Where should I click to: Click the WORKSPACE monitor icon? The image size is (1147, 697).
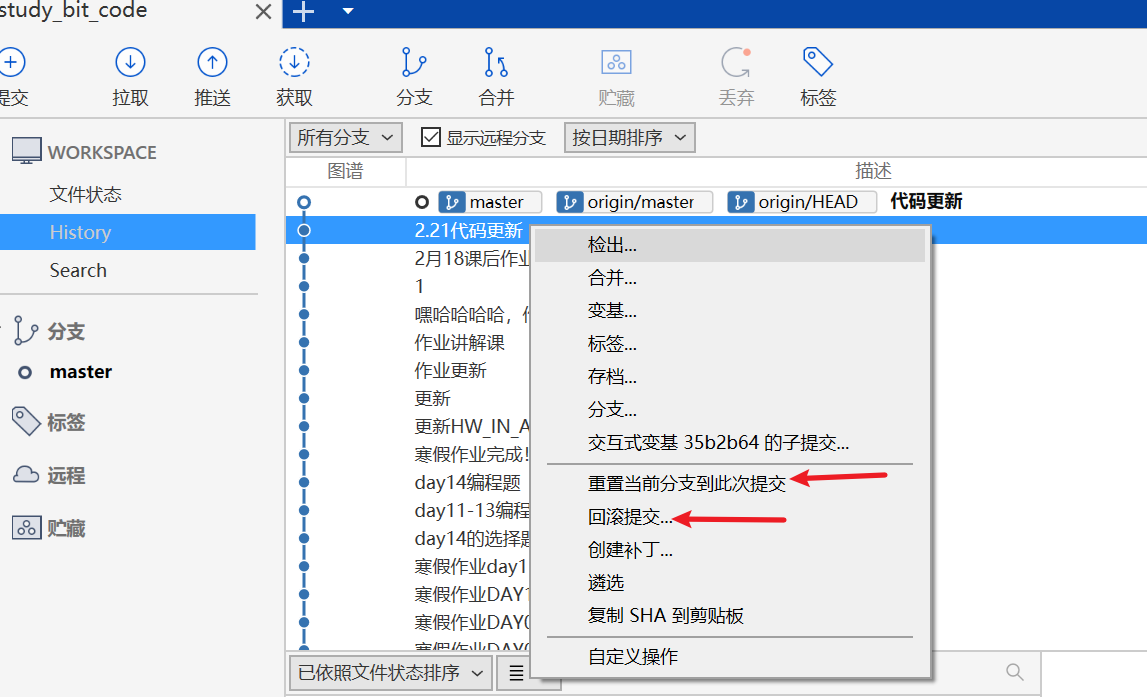[26, 151]
